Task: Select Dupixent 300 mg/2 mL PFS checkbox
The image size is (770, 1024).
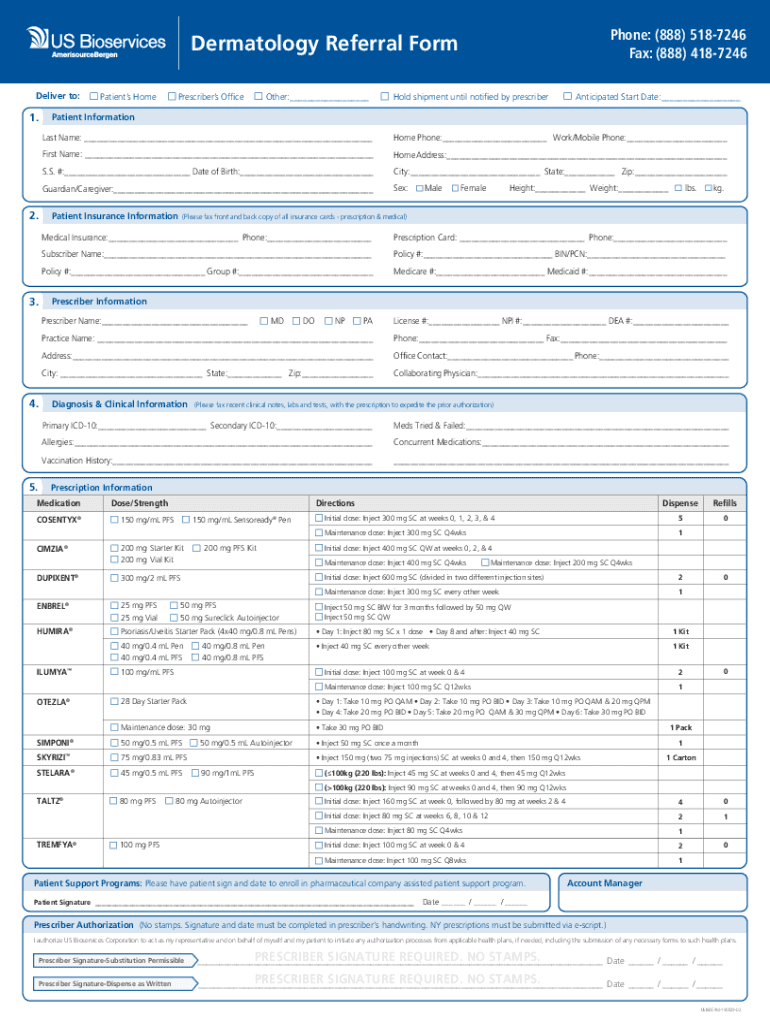Action: click(x=115, y=578)
